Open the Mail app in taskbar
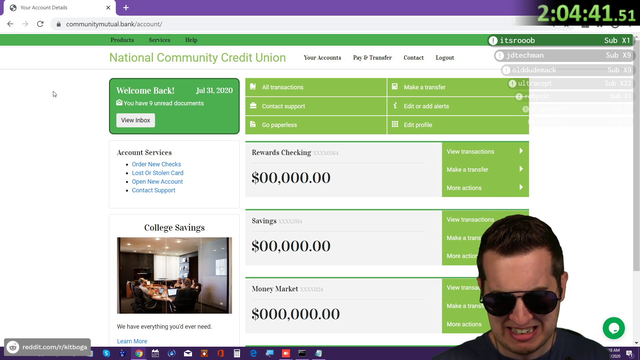 pyautogui.click(x=188, y=353)
